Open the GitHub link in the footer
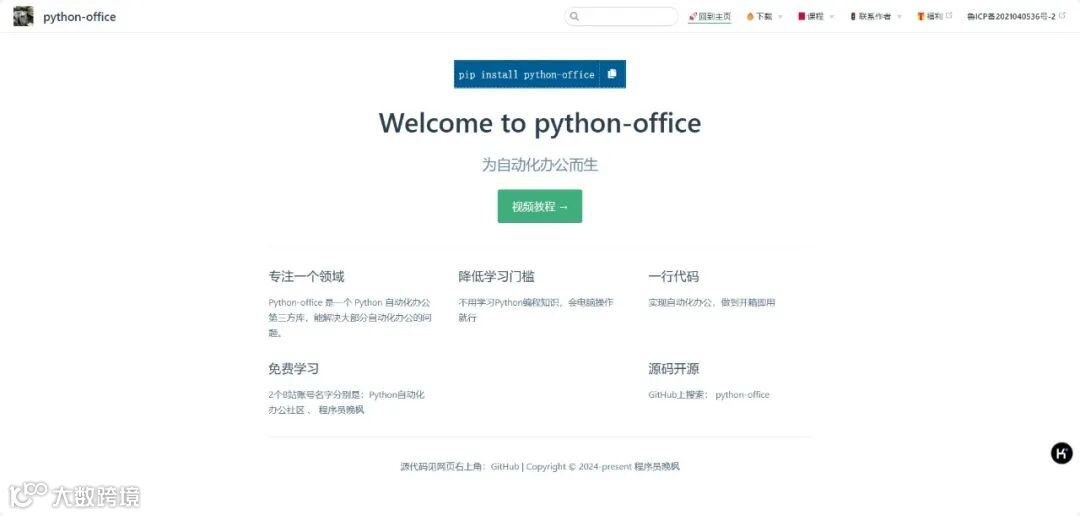Screen dimensions: 1080x516 505,466
